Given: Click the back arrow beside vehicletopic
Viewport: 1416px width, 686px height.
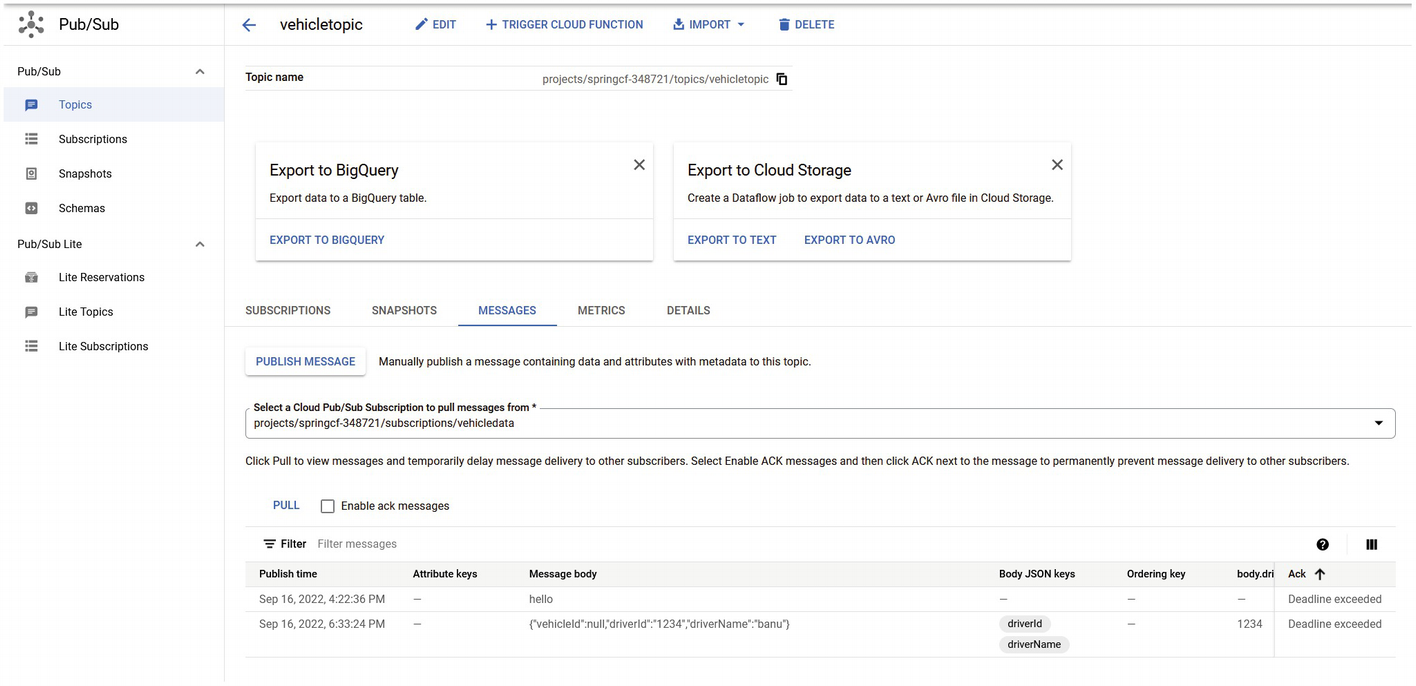Looking at the screenshot, I should (249, 25).
